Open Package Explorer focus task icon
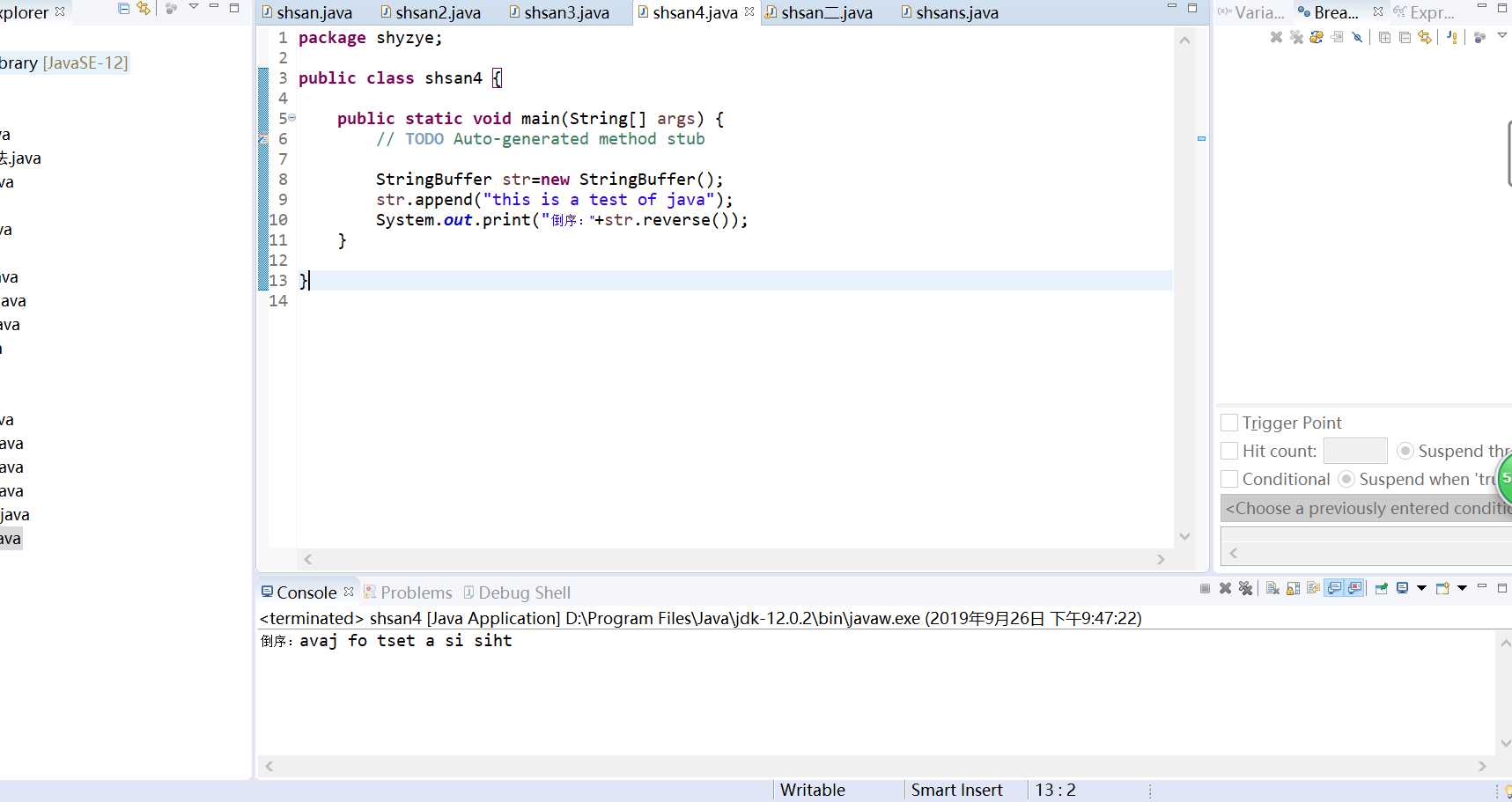This screenshot has height=802, width=1512. [172, 8]
